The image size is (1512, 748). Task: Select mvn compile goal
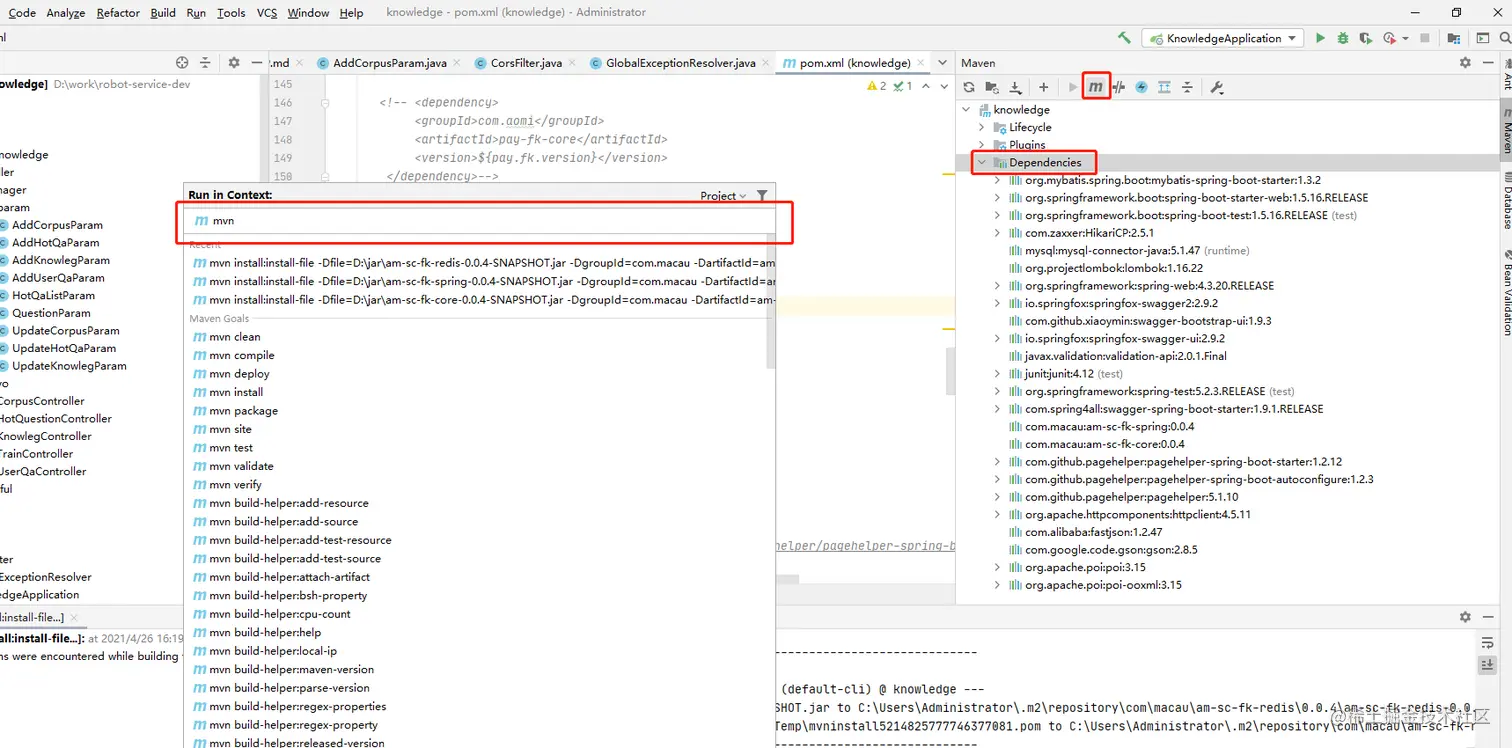(x=478, y=355)
